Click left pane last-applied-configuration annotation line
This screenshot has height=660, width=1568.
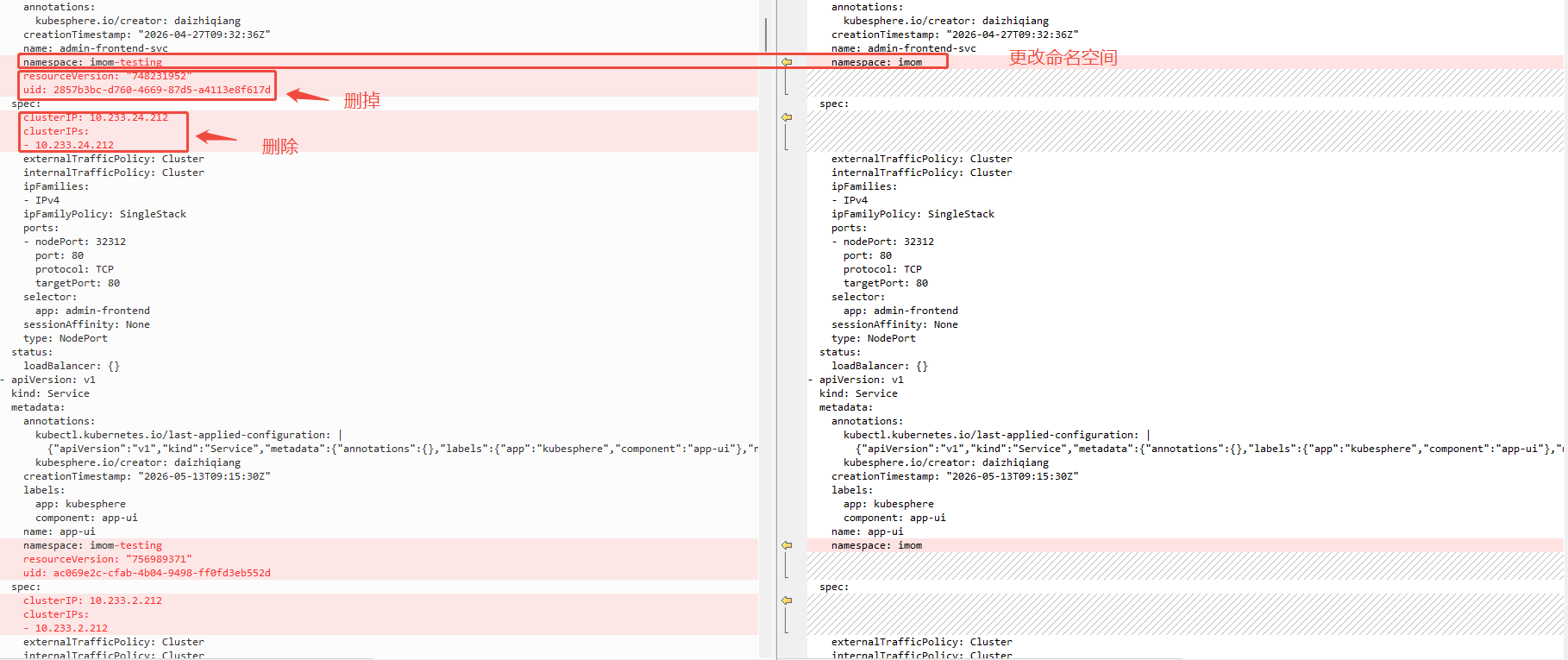189,435
